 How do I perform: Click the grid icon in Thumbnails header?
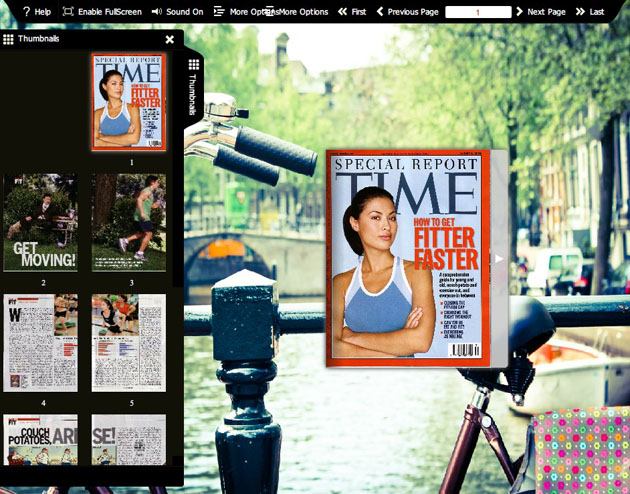pos(8,39)
